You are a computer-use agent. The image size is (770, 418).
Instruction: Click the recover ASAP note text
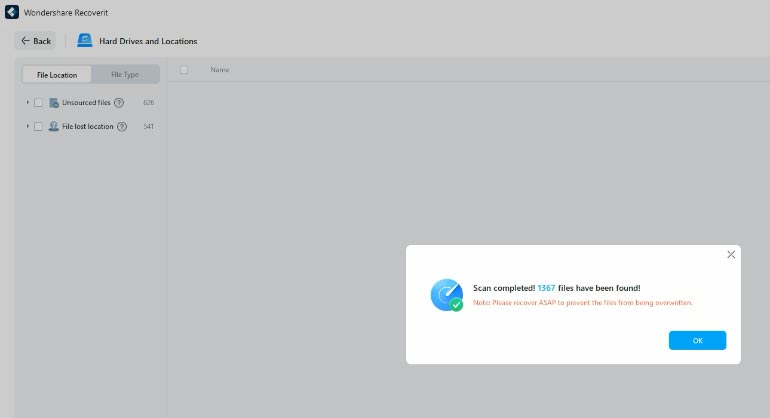(583, 303)
